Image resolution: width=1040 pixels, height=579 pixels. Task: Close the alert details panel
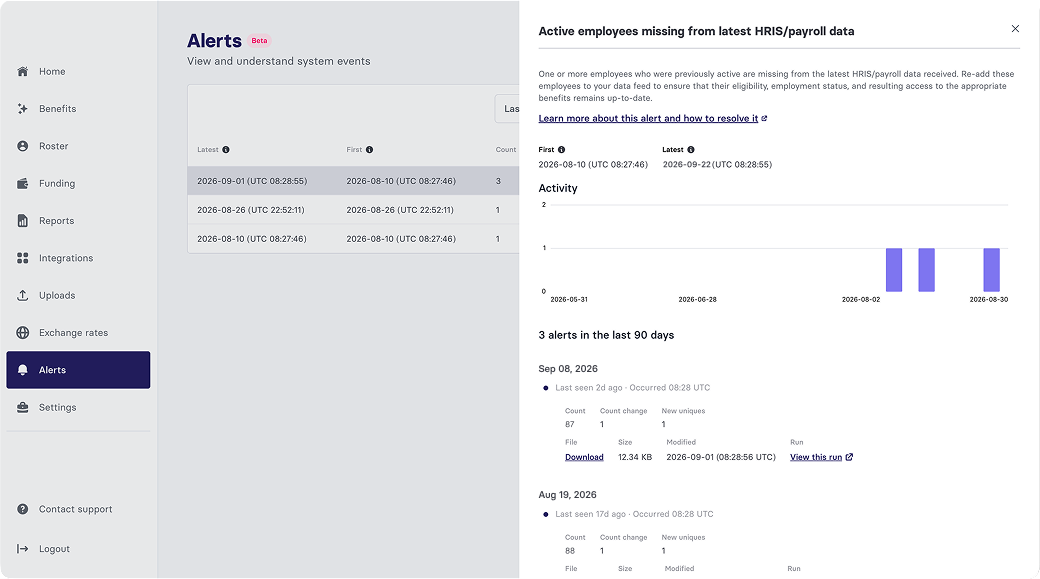1015,29
